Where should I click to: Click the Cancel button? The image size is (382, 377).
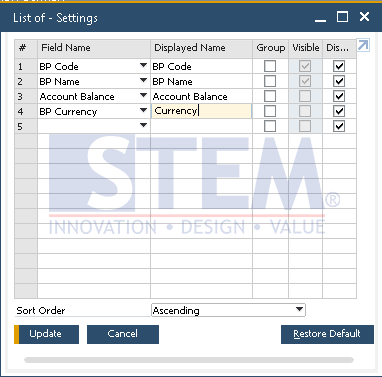click(x=123, y=334)
